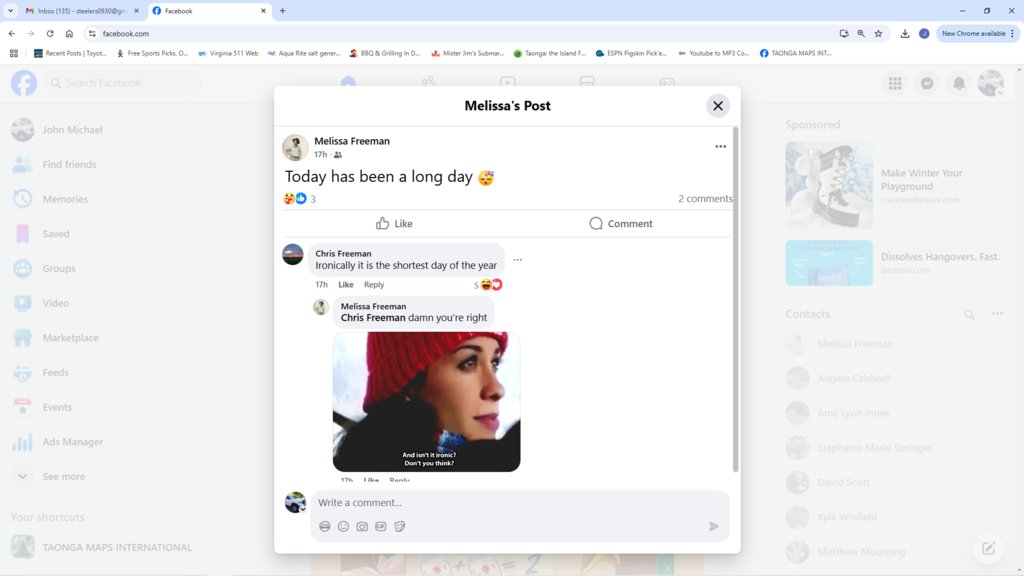Open the ironic GIF image in reply
This screenshot has height=576, width=1024.
[426, 402]
